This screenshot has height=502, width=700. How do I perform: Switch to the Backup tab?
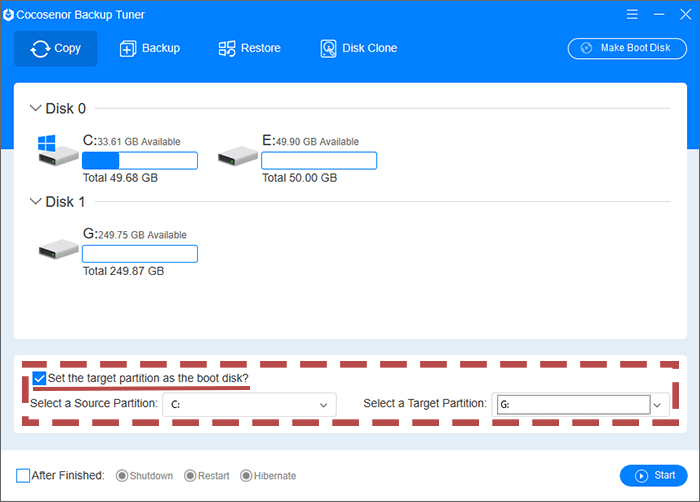(x=150, y=48)
